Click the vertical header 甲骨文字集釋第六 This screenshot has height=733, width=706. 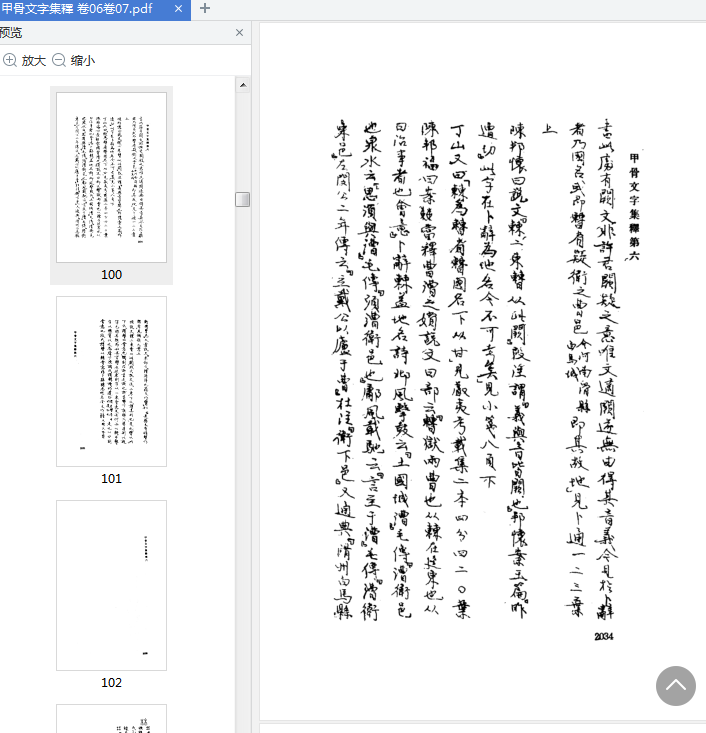[x=634, y=207]
